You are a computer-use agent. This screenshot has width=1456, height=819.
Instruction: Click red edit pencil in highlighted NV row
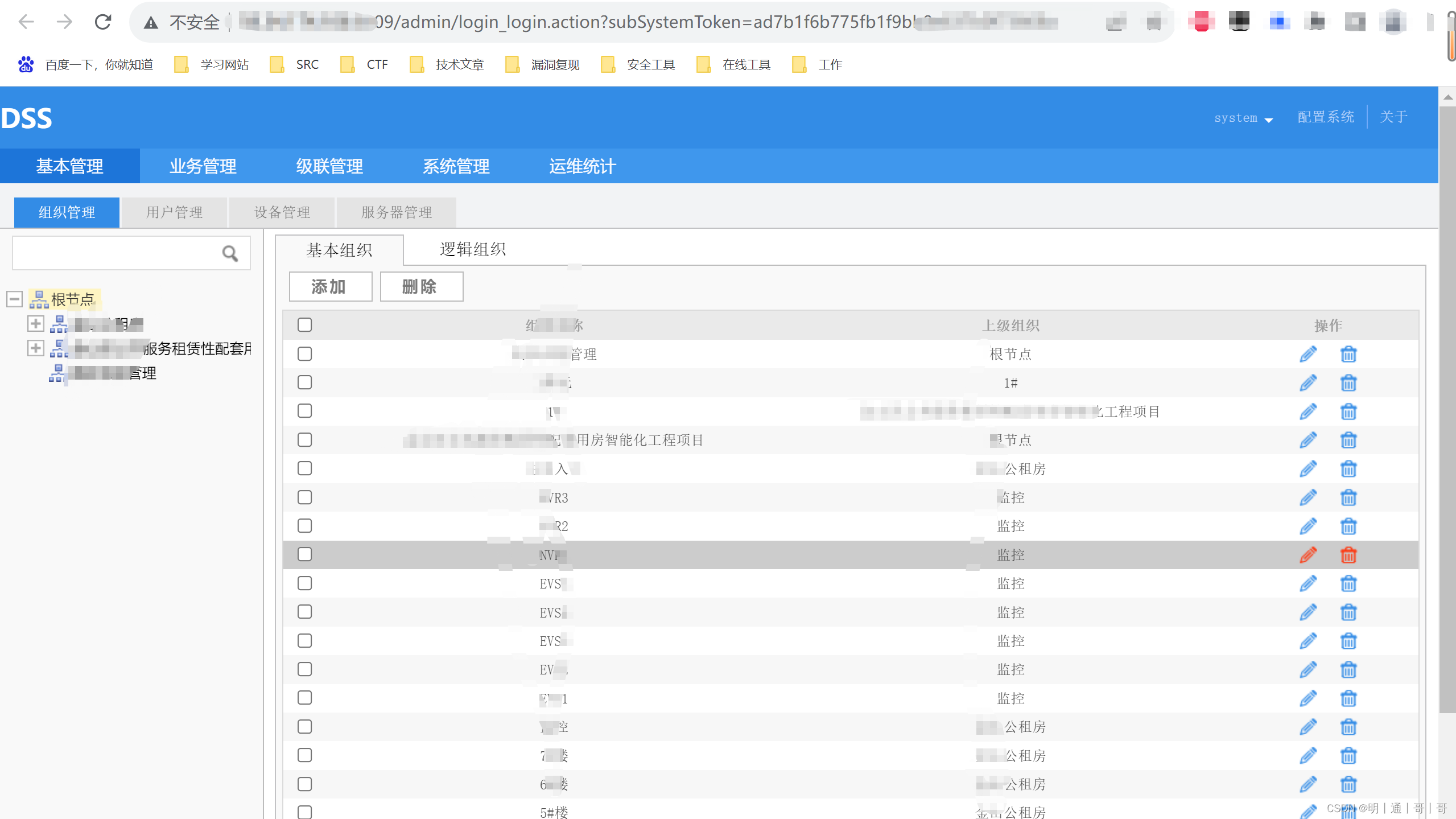1308,554
